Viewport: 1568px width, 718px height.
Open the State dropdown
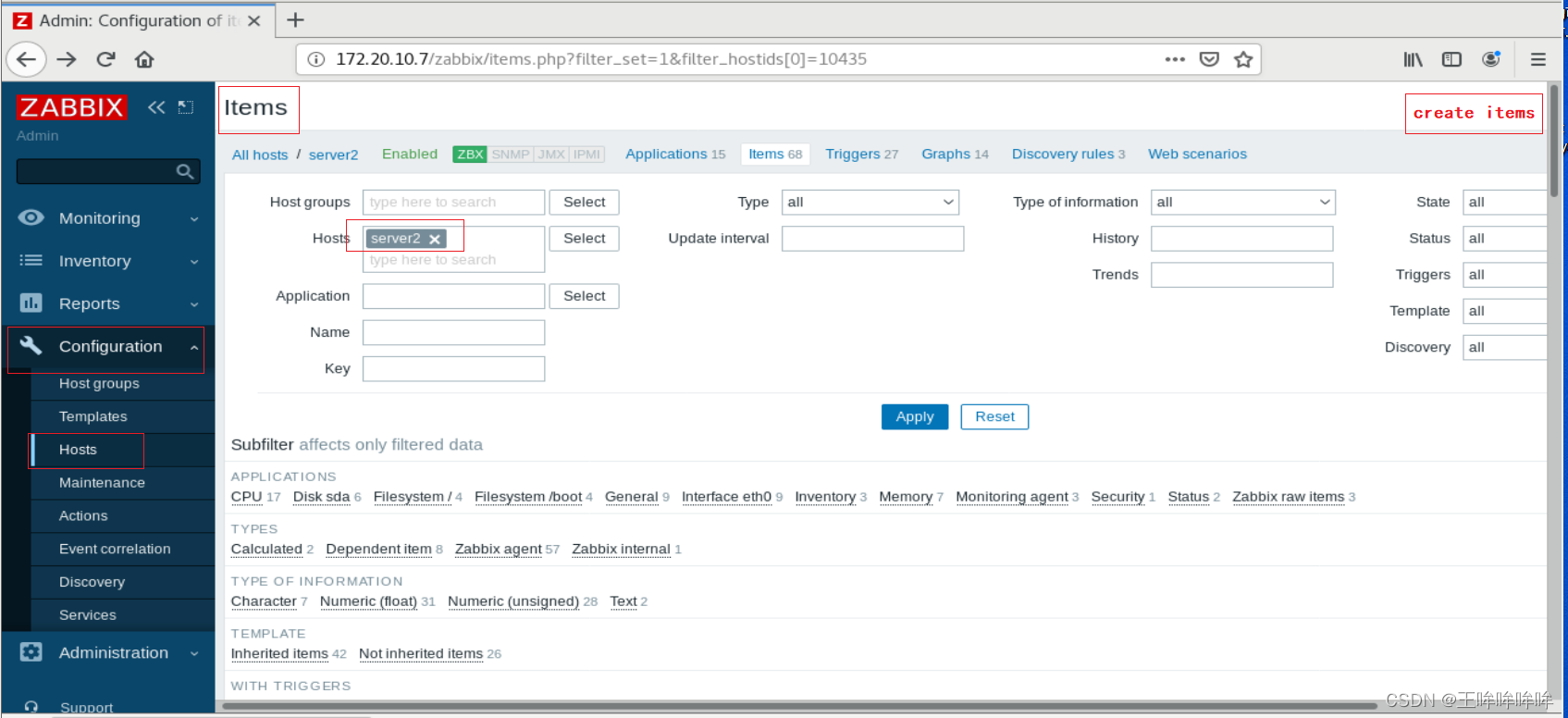[x=1504, y=202]
